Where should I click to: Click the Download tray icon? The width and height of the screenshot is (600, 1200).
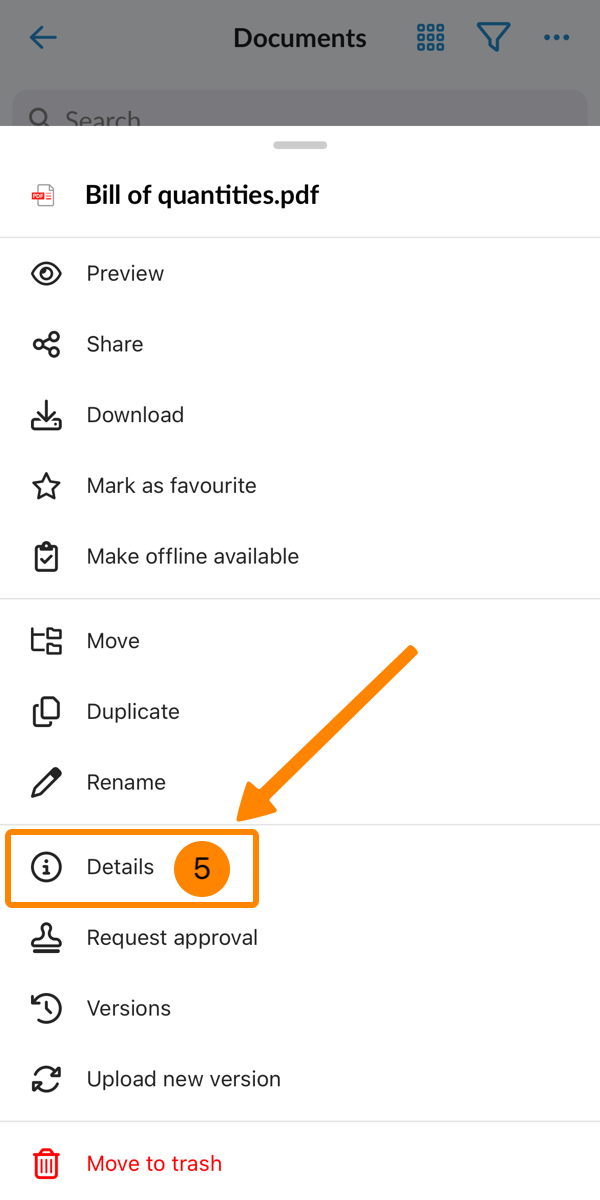[x=46, y=415]
